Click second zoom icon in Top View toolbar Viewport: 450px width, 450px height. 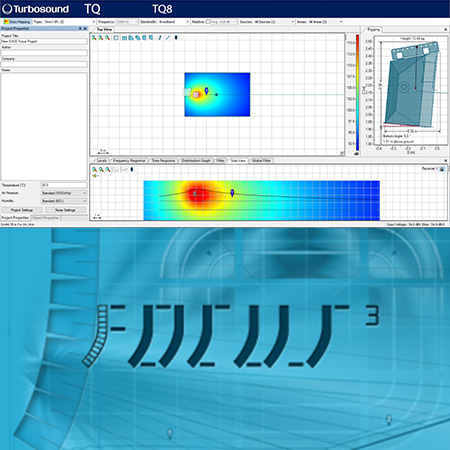click(x=101, y=38)
